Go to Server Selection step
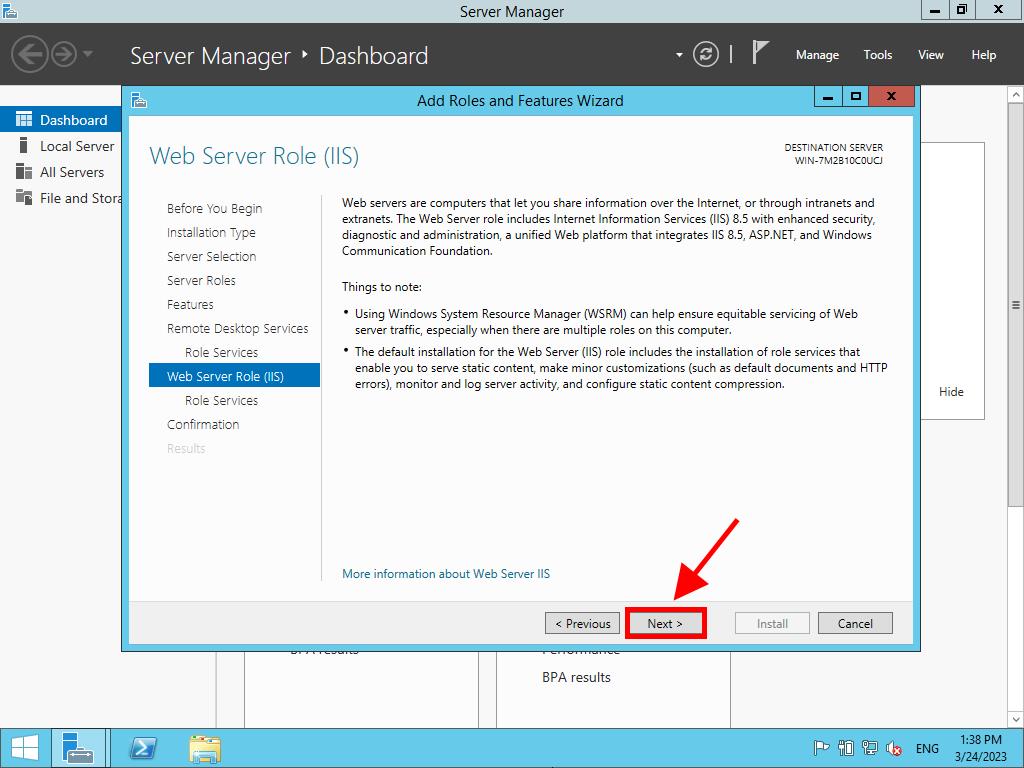 (x=212, y=257)
